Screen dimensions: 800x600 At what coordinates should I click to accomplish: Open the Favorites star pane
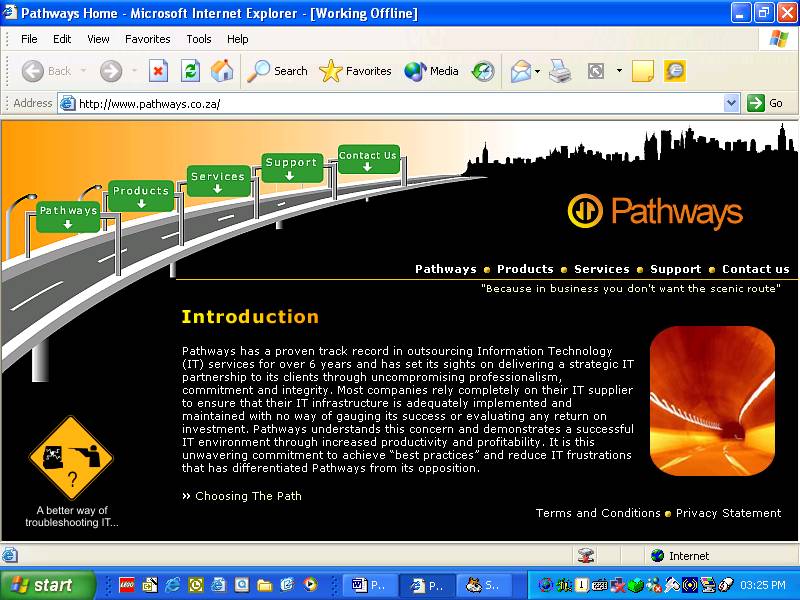(355, 71)
